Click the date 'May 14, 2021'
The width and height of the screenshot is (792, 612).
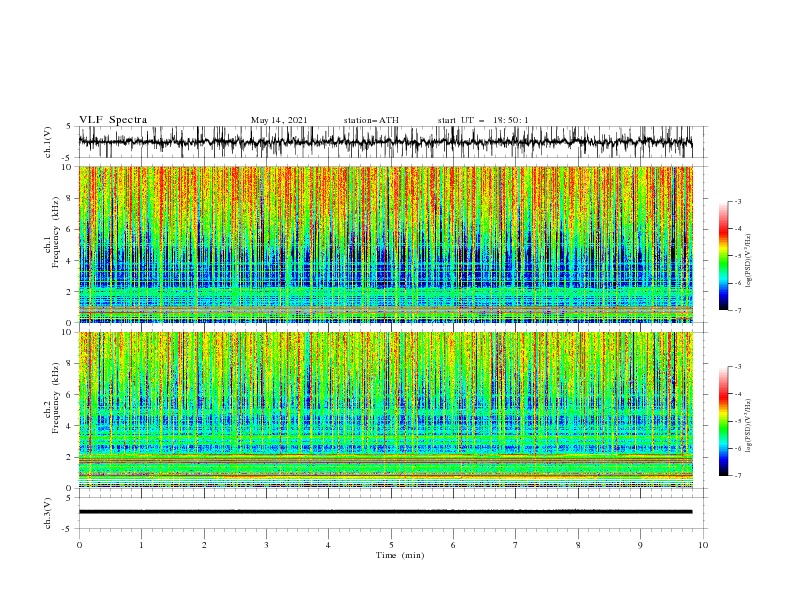point(279,120)
